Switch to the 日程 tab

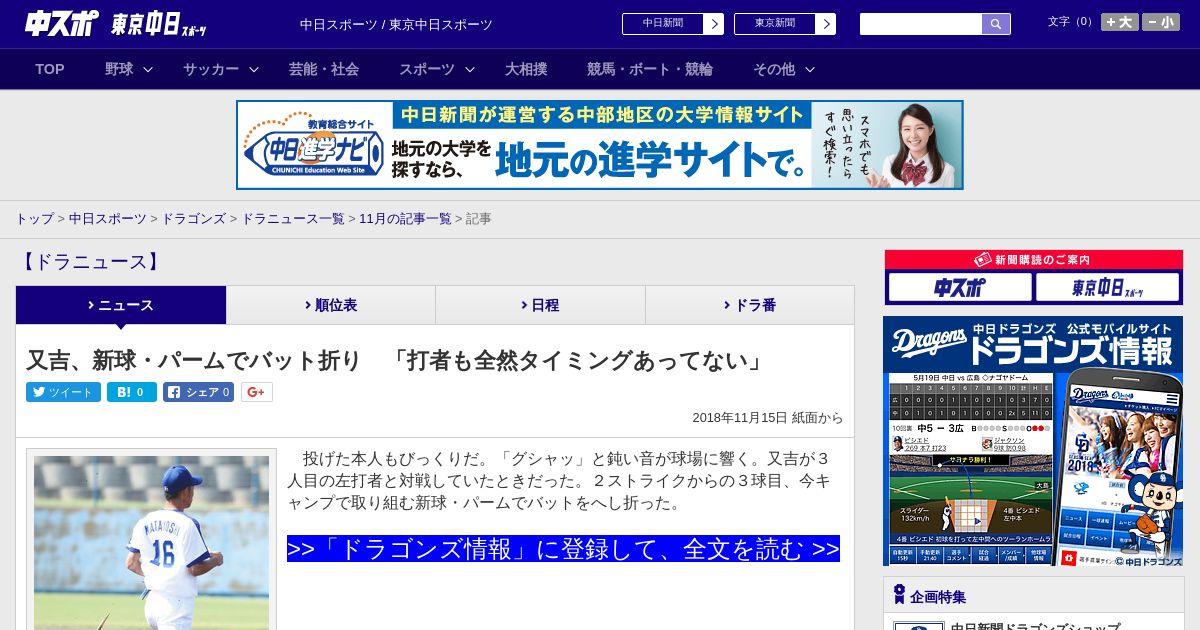(x=540, y=305)
